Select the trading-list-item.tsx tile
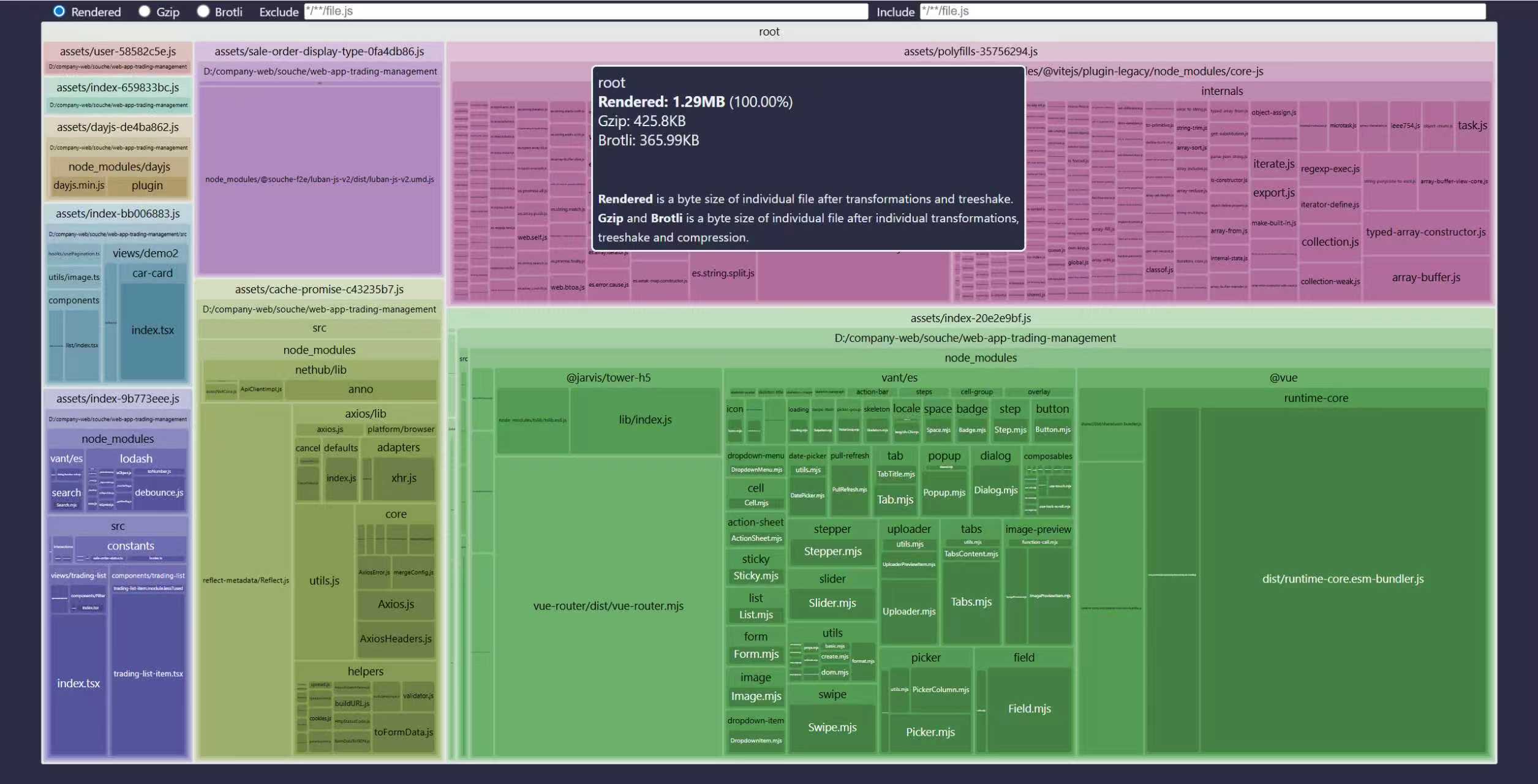Image resolution: width=1538 pixels, height=784 pixels. pyautogui.click(x=148, y=674)
